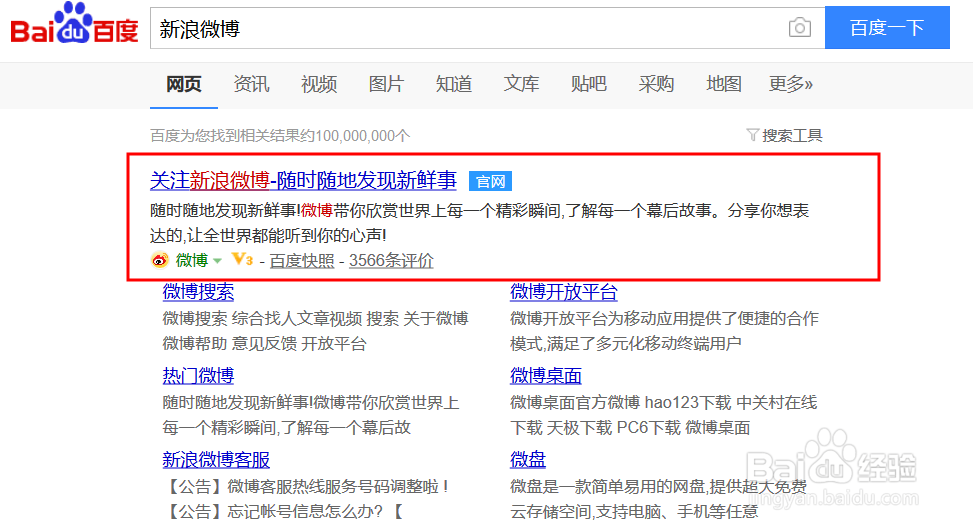Click description text 微博搜索 综合找人文章视频
Viewport: 973px width, 532px height.
[x=315, y=318]
